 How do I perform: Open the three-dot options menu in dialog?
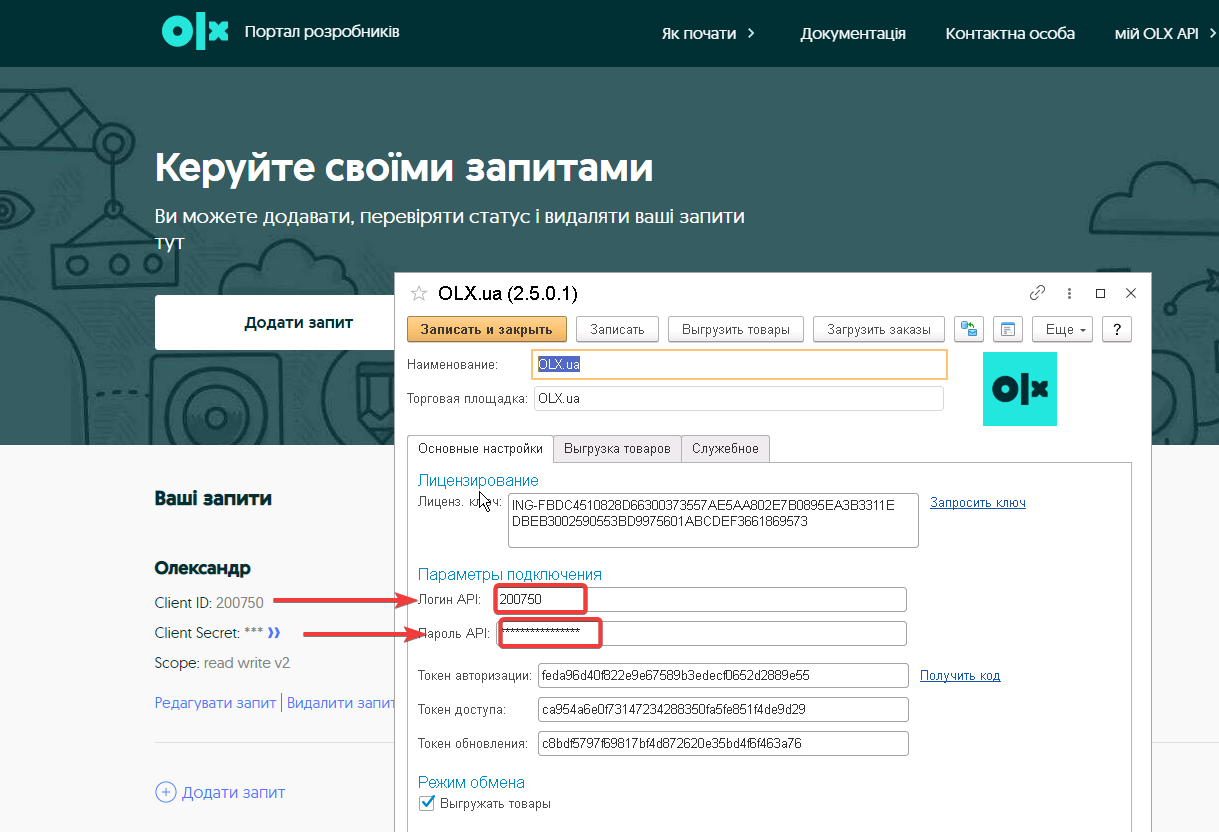(x=1070, y=293)
